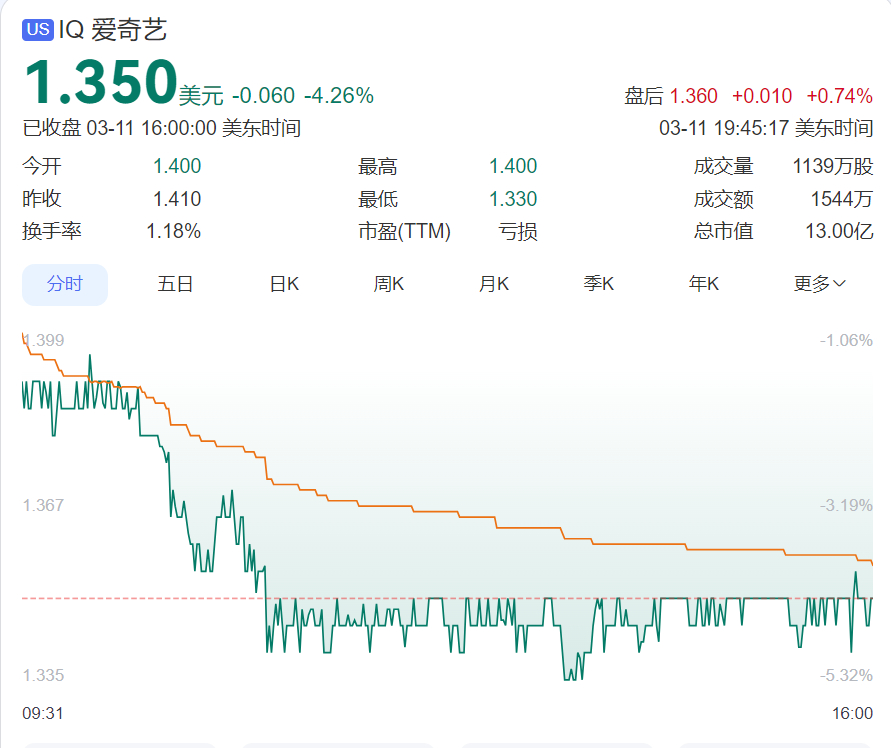Click the -1.06% right axis label

coord(846,340)
